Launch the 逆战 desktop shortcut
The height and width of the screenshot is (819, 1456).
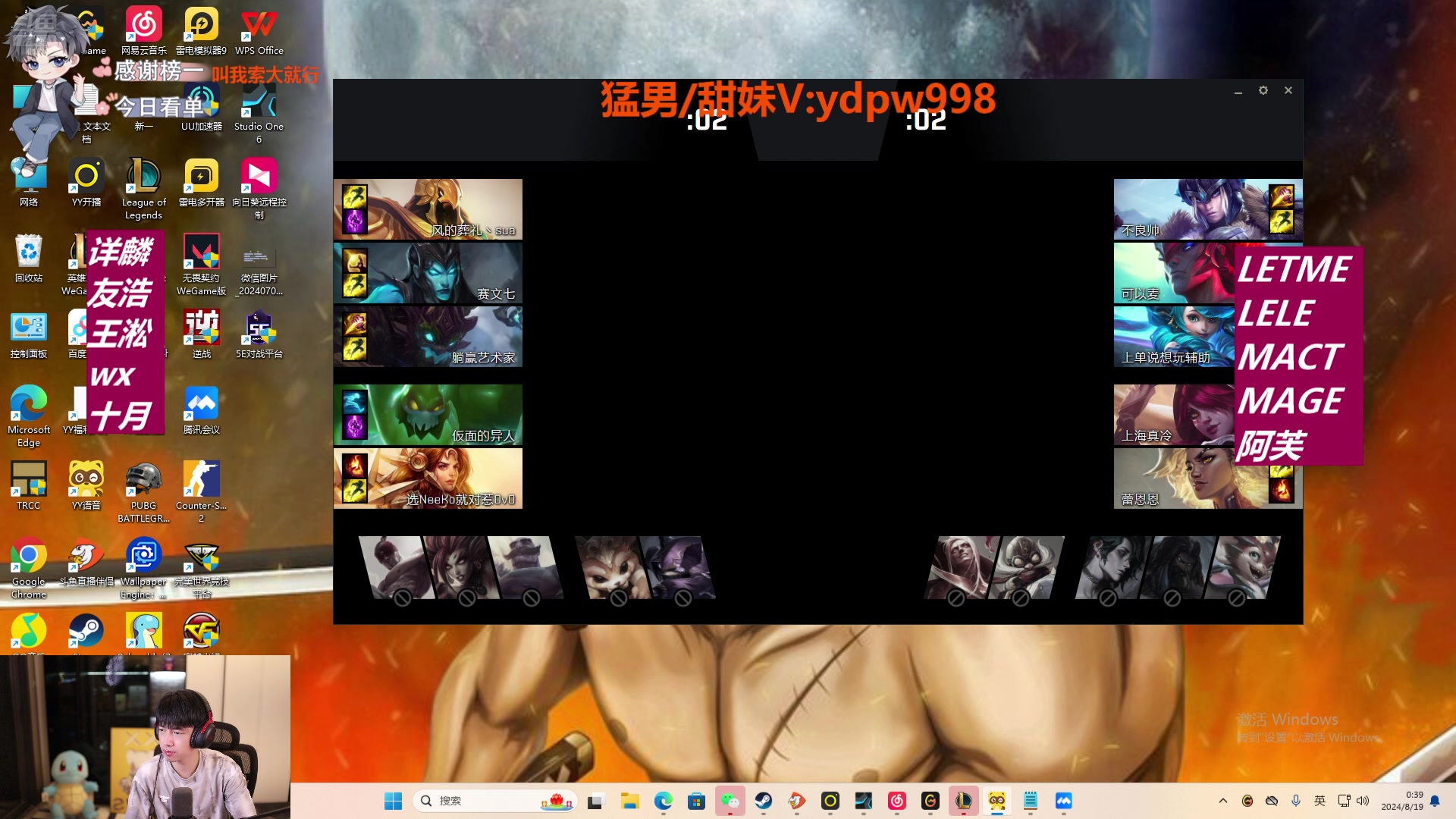point(202,334)
